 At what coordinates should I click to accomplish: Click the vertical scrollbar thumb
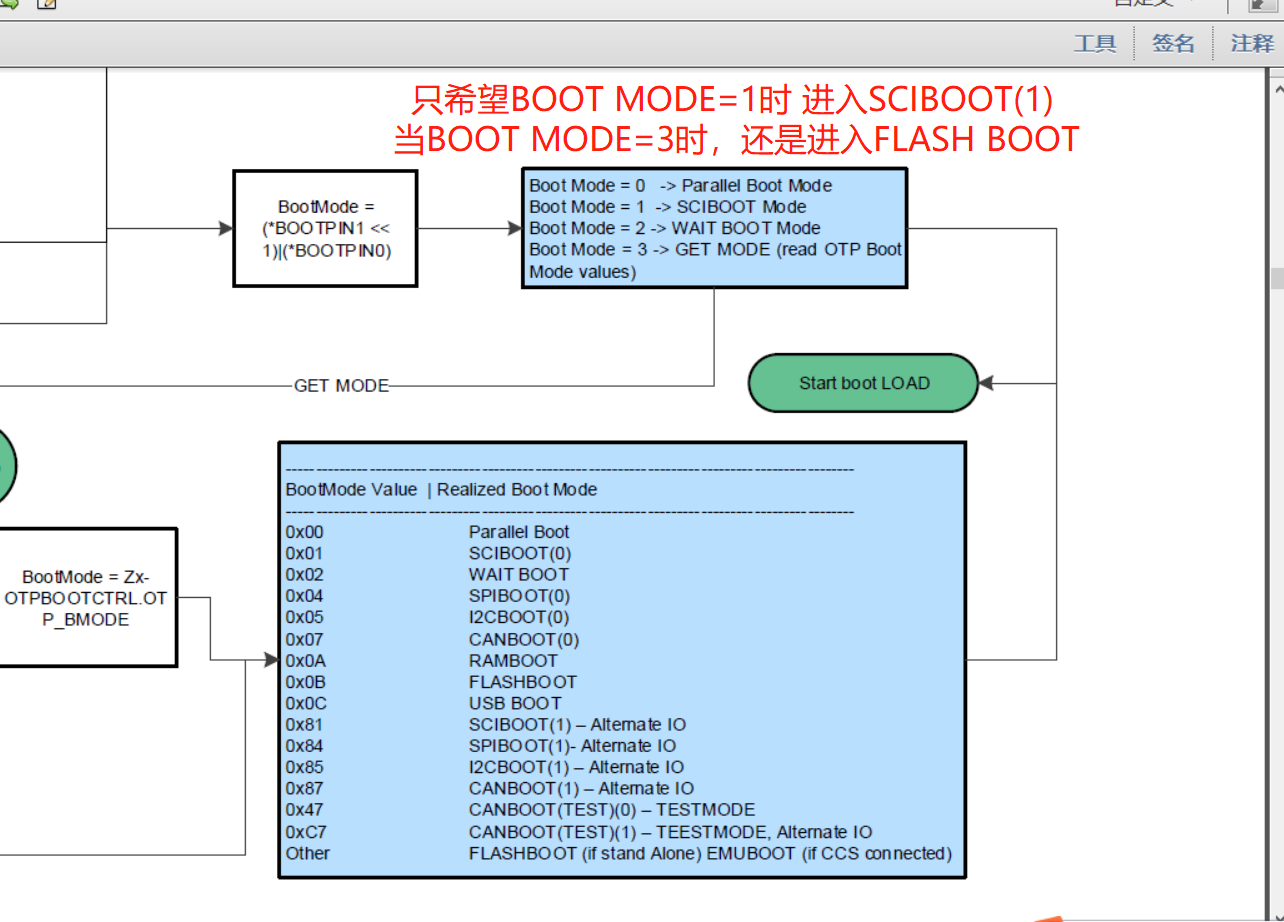(1277, 277)
